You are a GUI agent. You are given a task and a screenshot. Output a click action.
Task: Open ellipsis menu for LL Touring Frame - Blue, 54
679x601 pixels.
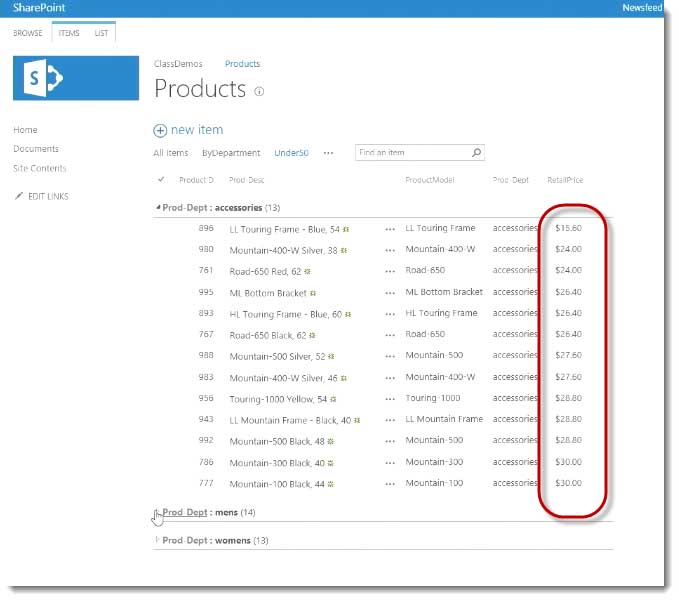coord(390,229)
